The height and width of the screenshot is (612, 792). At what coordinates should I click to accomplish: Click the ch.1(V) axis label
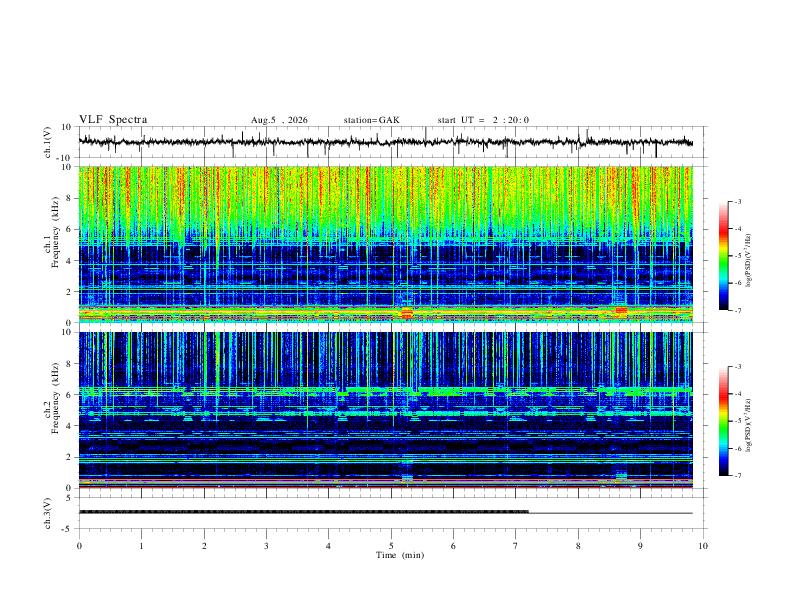click(48, 142)
